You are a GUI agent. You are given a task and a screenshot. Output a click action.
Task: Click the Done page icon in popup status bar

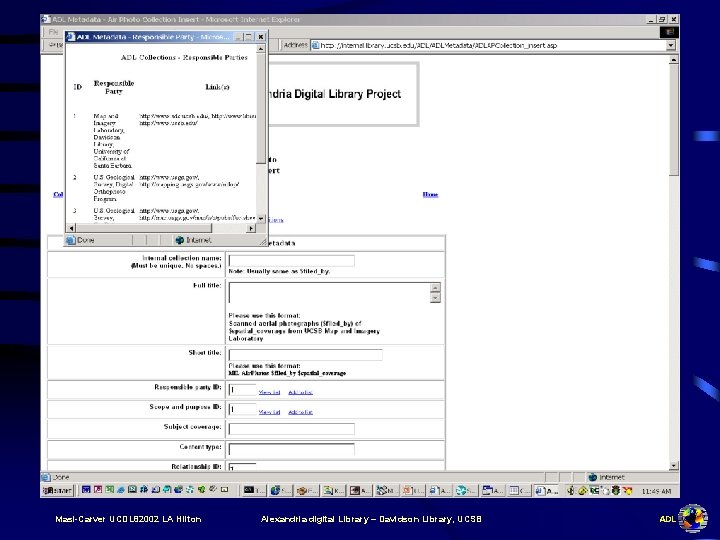click(71, 240)
